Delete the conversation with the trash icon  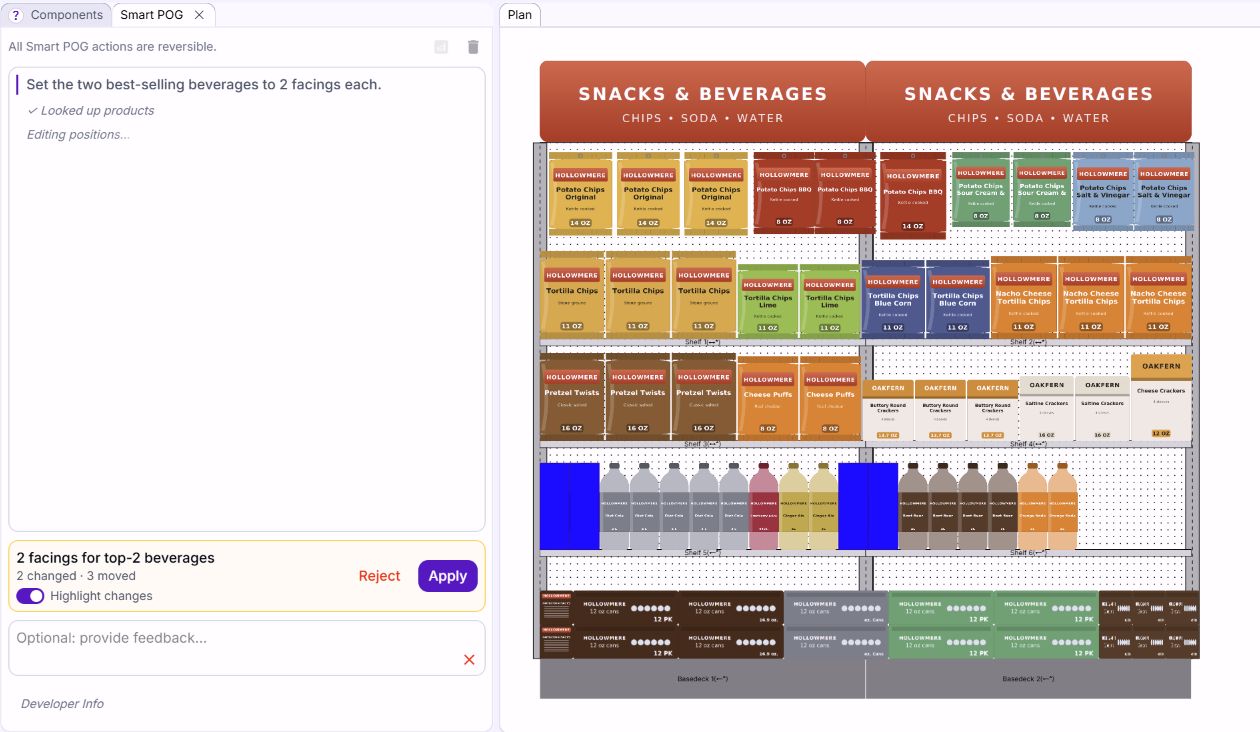(x=473, y=47)
